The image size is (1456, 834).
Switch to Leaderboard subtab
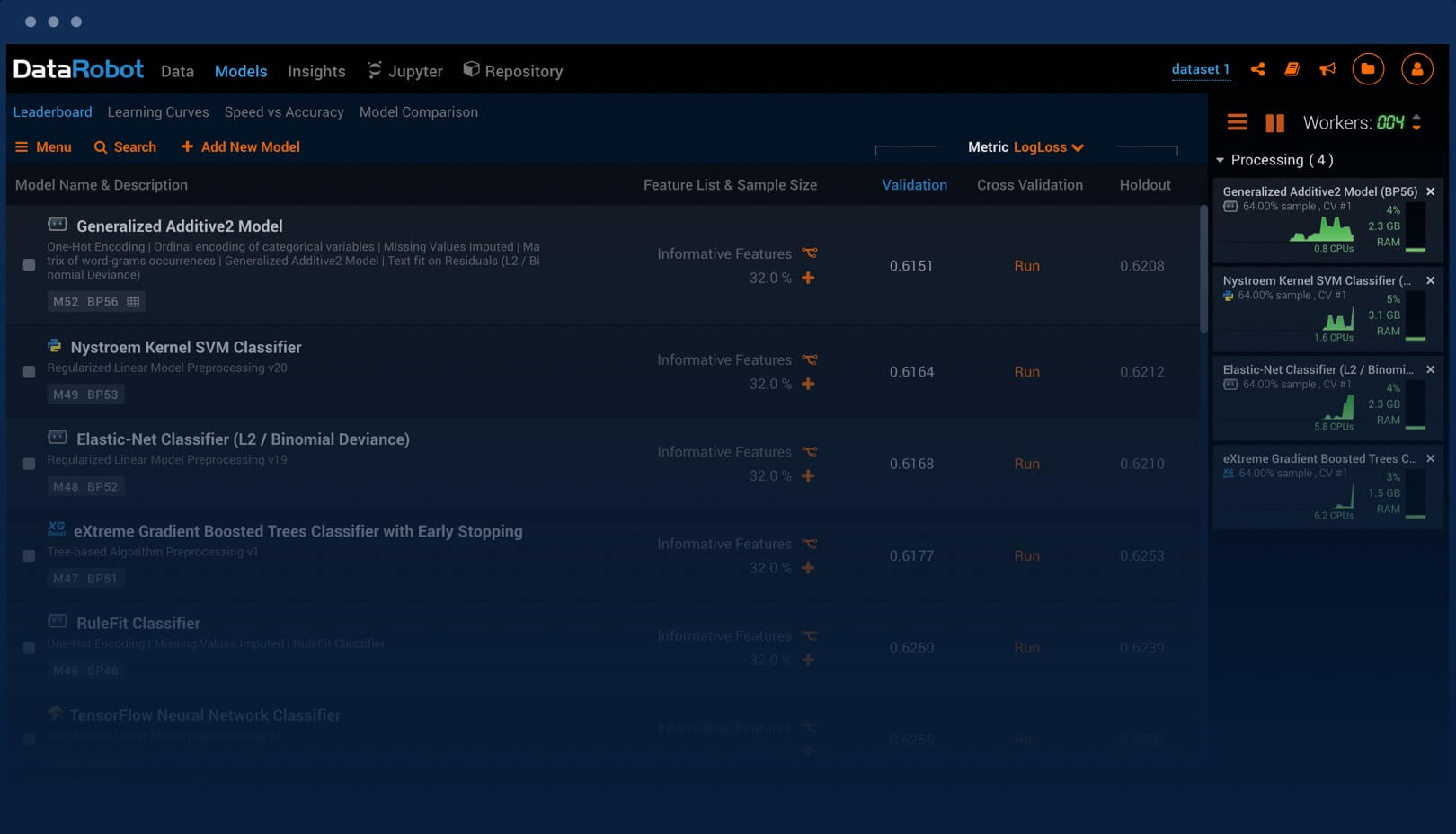pos(52,112)
